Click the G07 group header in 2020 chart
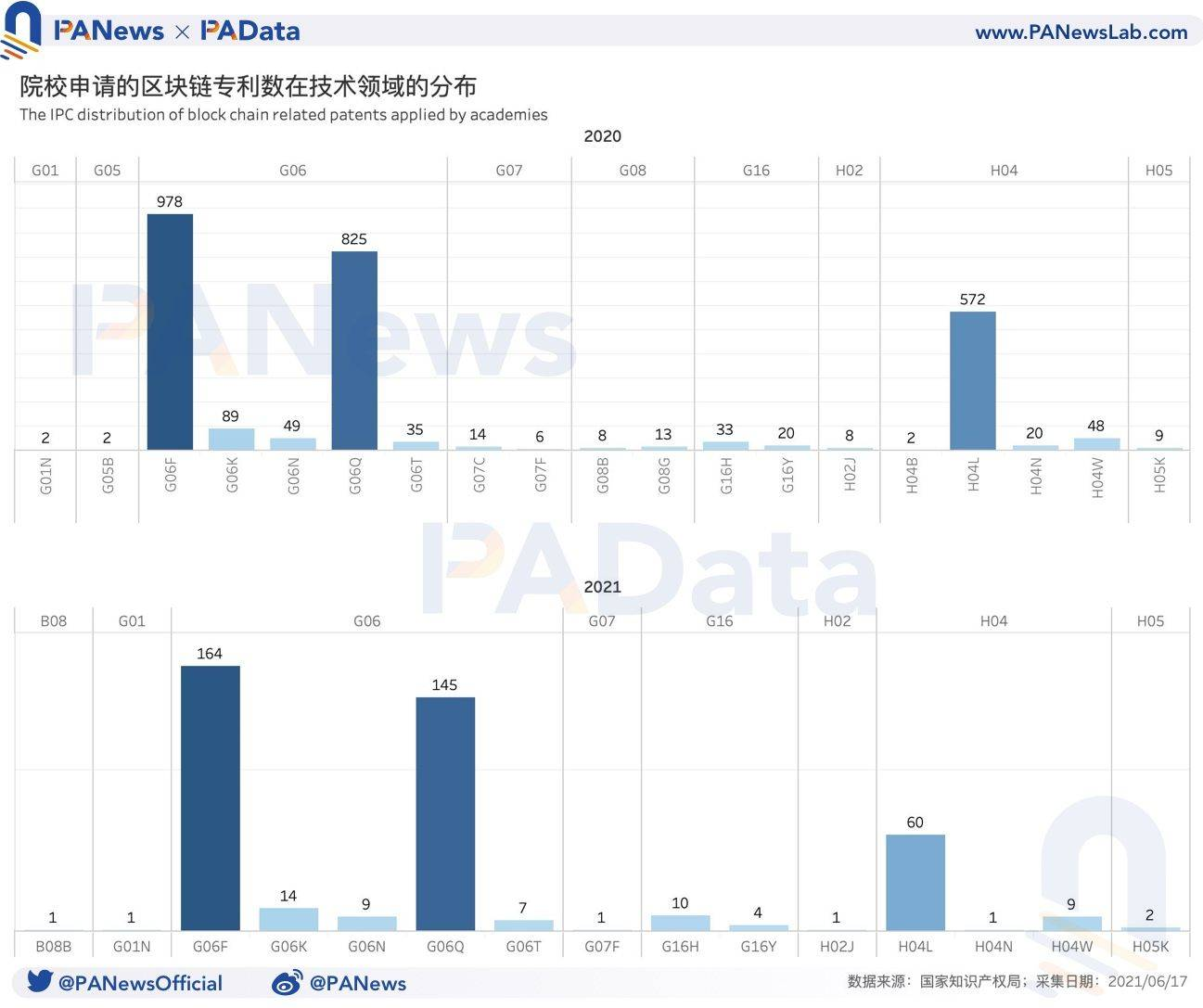The image size is (1203, 1008). point(509,170)
